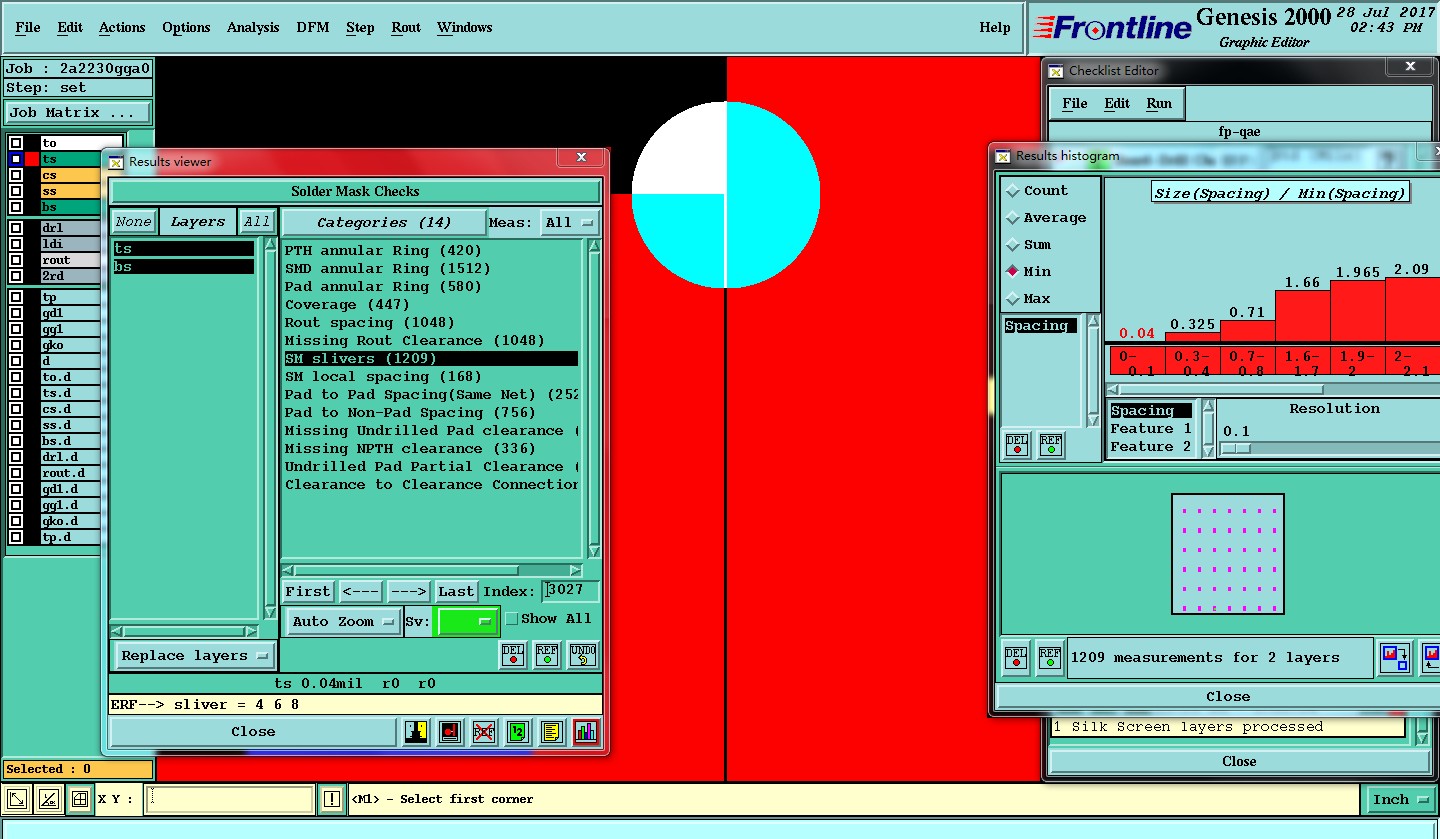Open the Help menu
Screen dimensions: 1440x839
point(995,27)
